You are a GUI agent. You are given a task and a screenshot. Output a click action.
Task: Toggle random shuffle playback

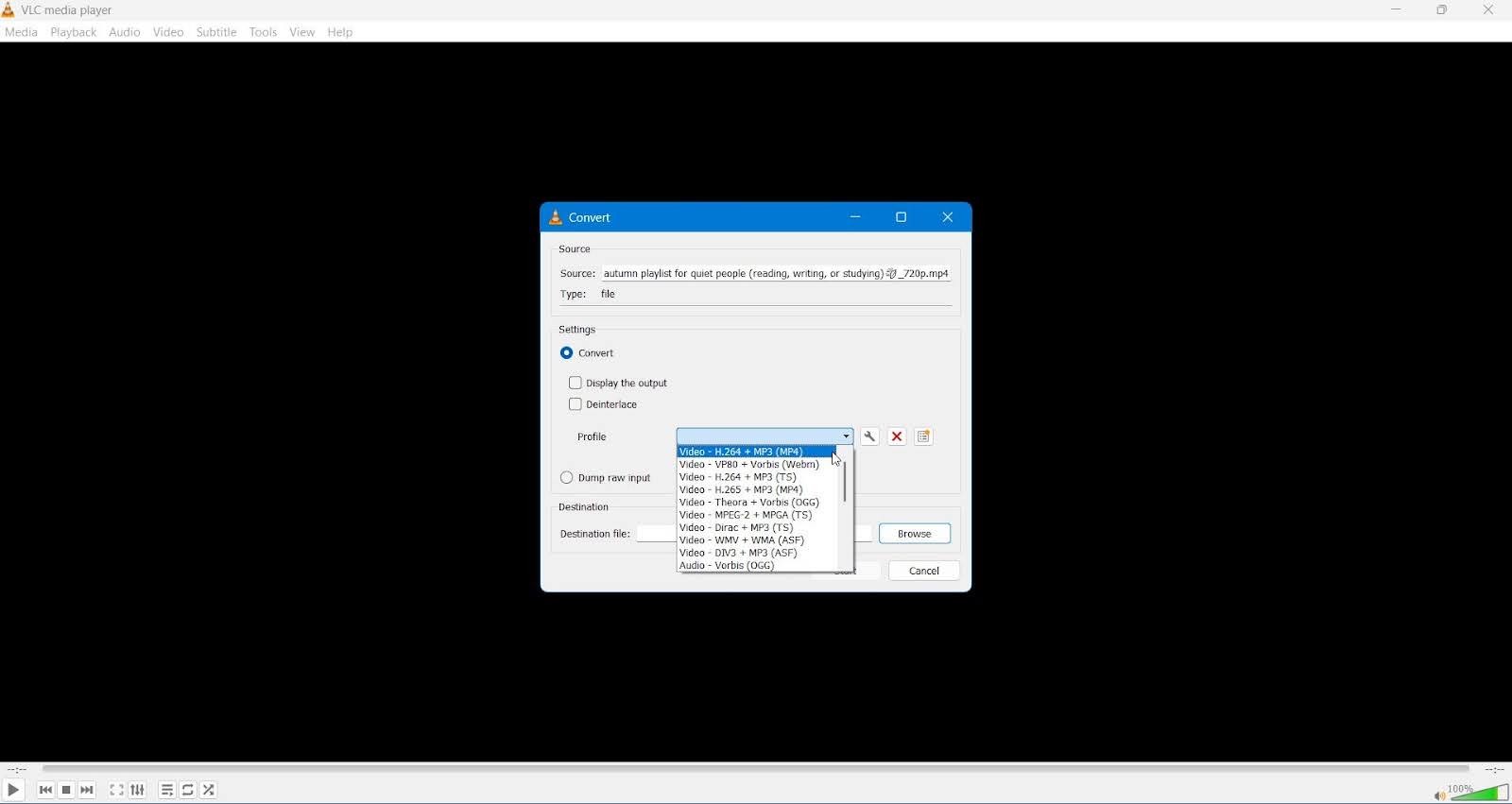(210, 791)
